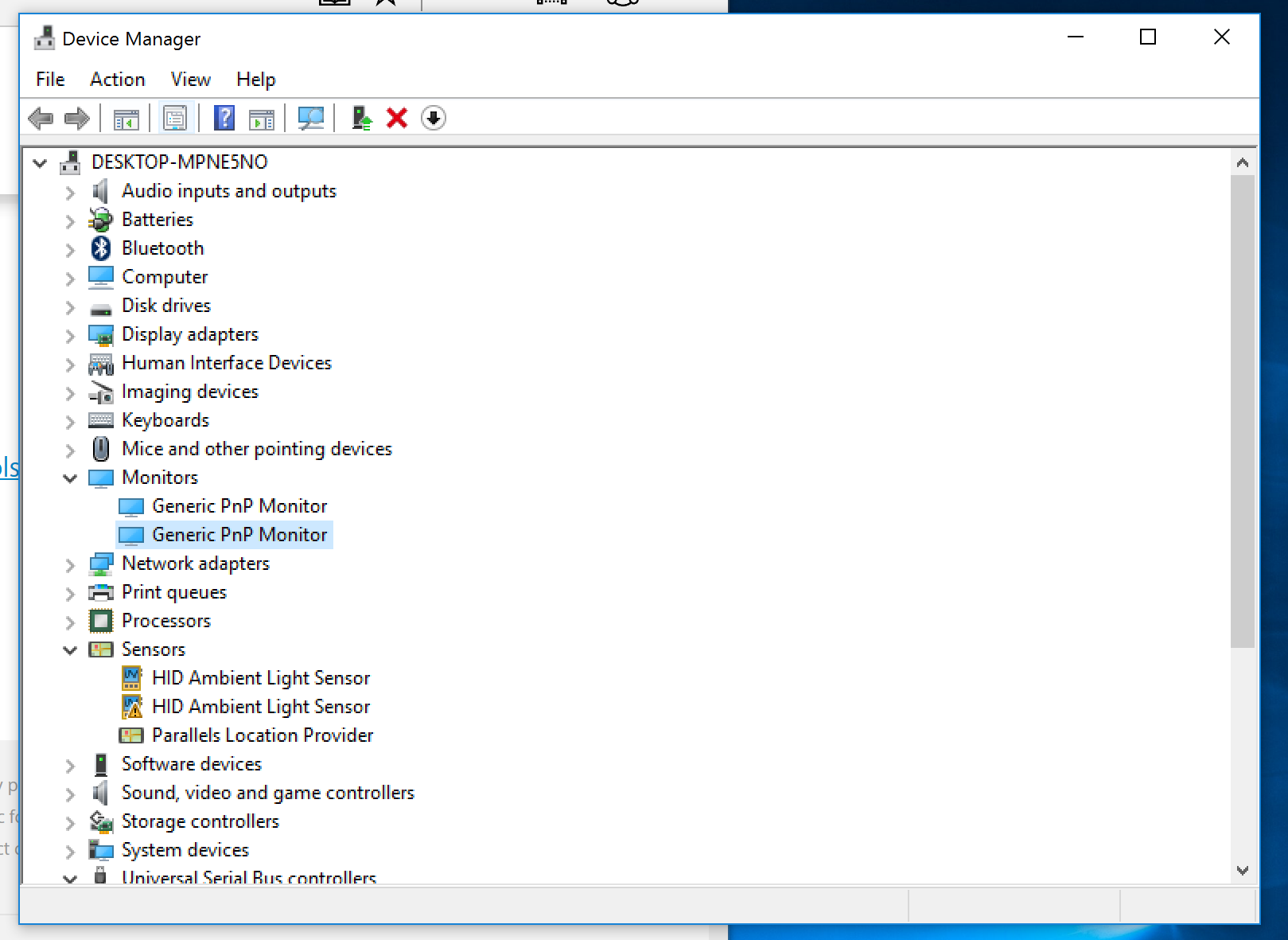Screen dimensions: 1288x940
Task: Click the Keyboards category icon
Action: coord(101,420)
